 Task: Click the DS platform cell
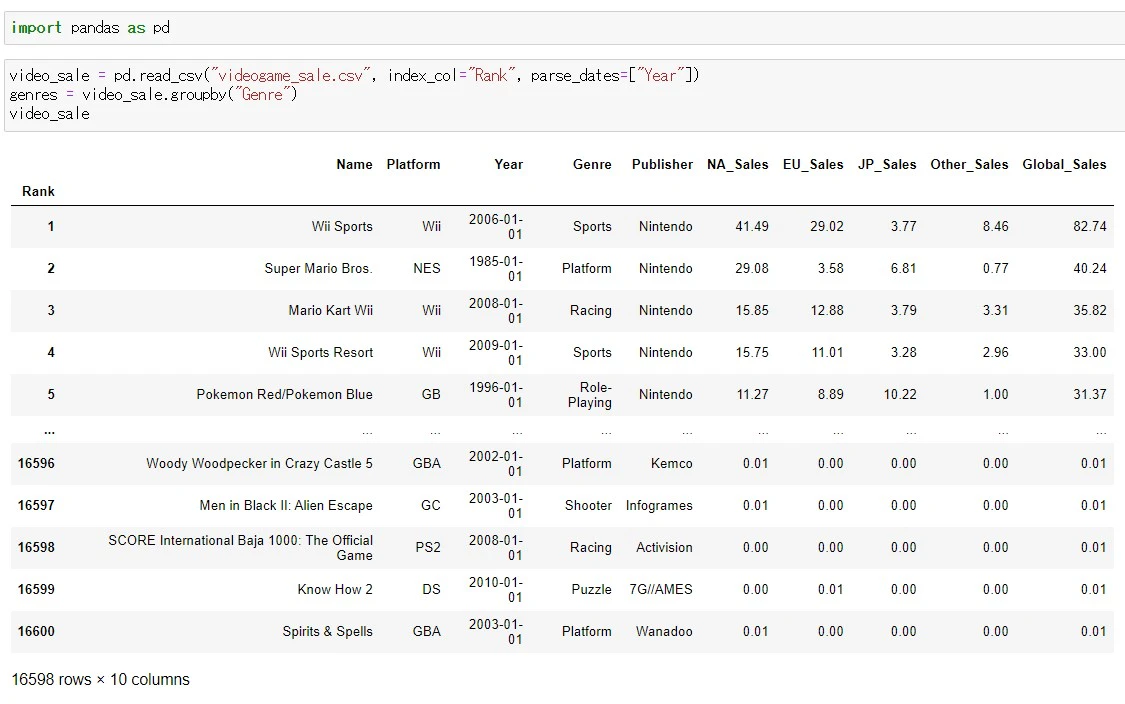(432, 590)
